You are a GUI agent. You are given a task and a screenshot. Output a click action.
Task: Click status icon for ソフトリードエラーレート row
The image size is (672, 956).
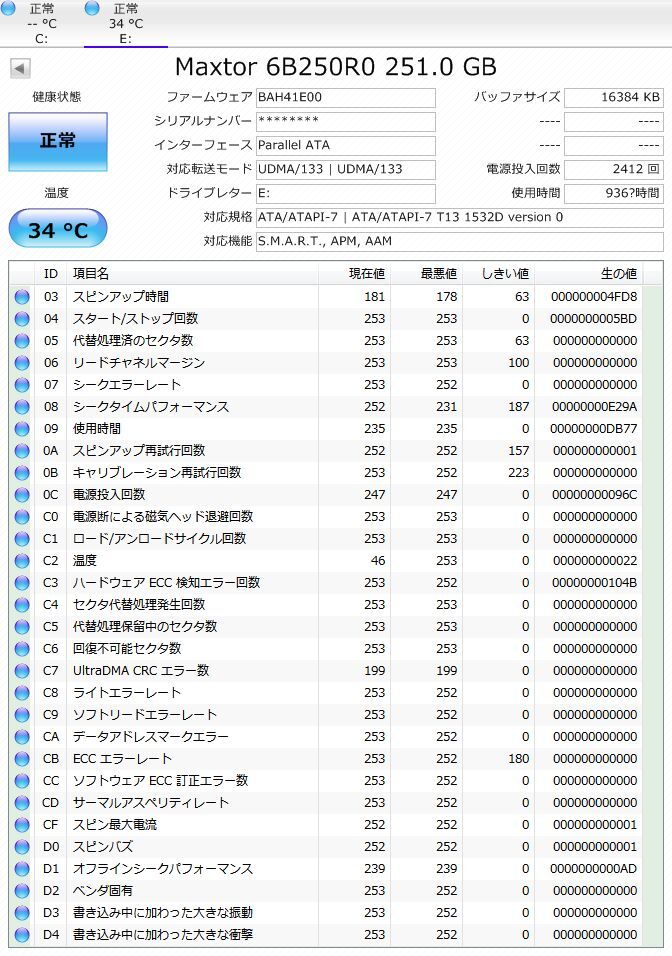pyautogui.click(x=22, y=715)
